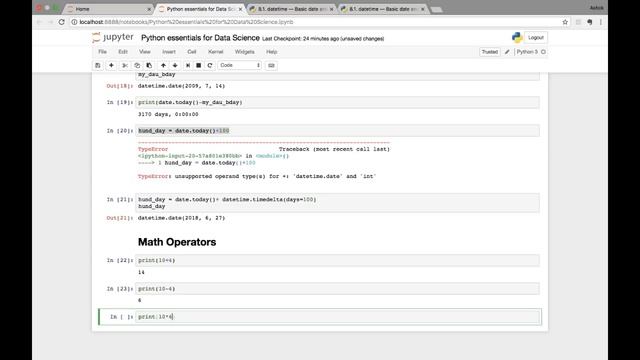The image size is (640, 360).
Task: Open the command palette keyboard icon
Action: 271,65
